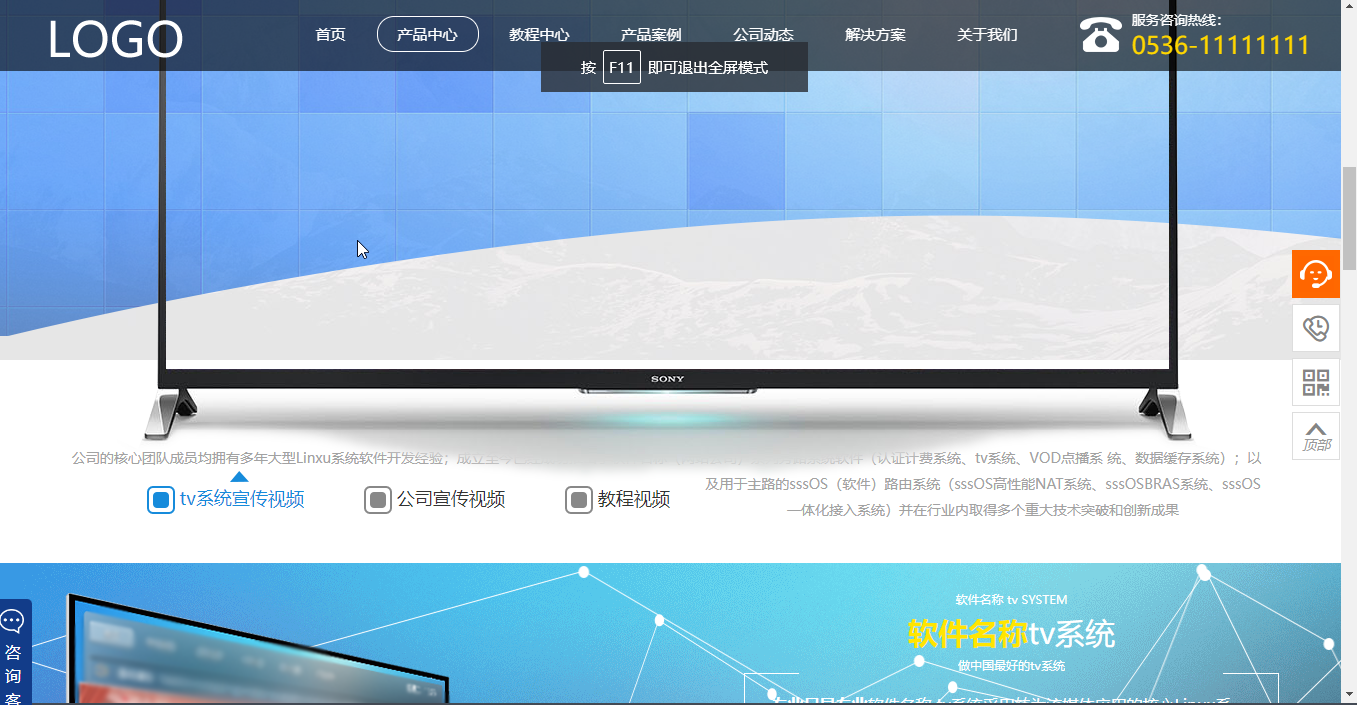1357x705 pixels.
Task: Open the orange customer service headset icon
Action: click(x=1315, y=274)
